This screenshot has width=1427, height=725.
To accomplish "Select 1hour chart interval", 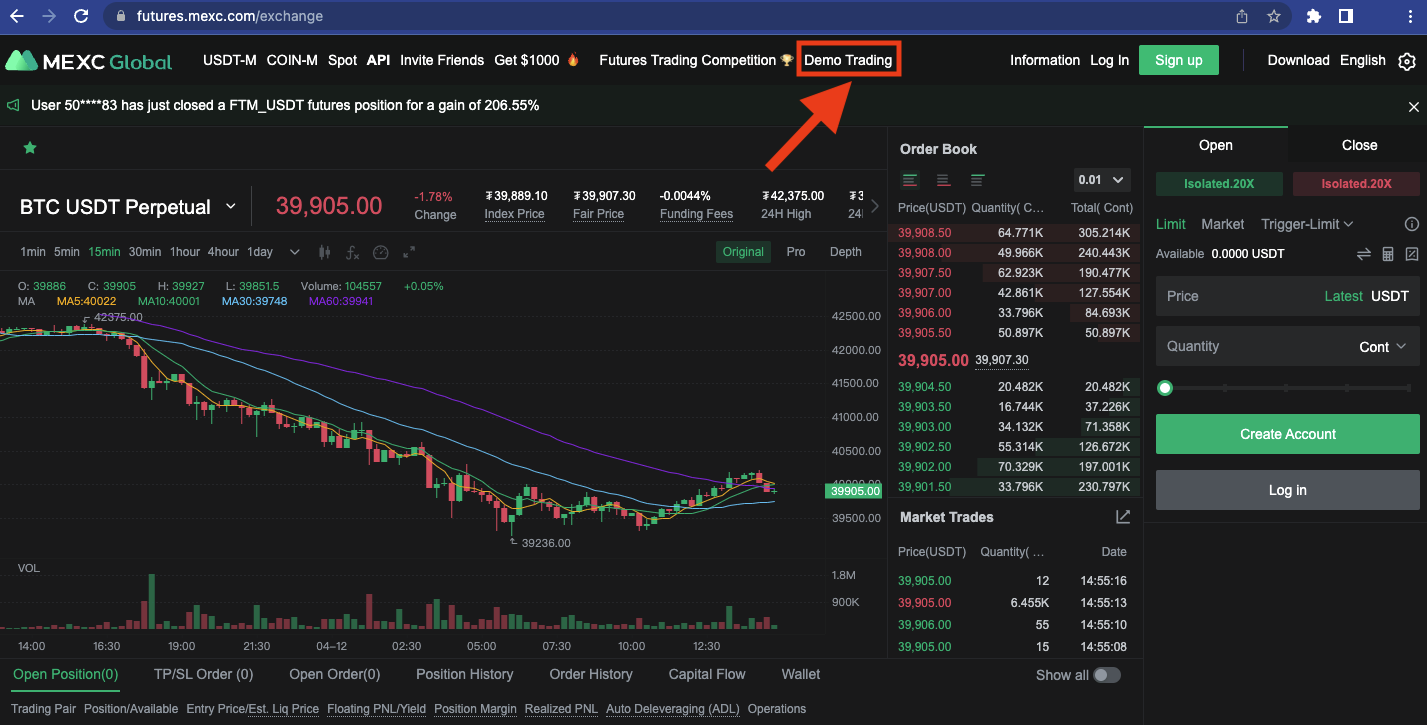I will pyautogui.click(x=185, y=252).
